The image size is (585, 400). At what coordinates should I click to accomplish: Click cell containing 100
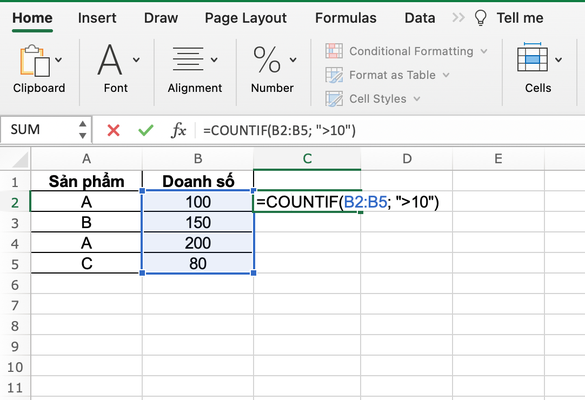click(x=198, y=202)
